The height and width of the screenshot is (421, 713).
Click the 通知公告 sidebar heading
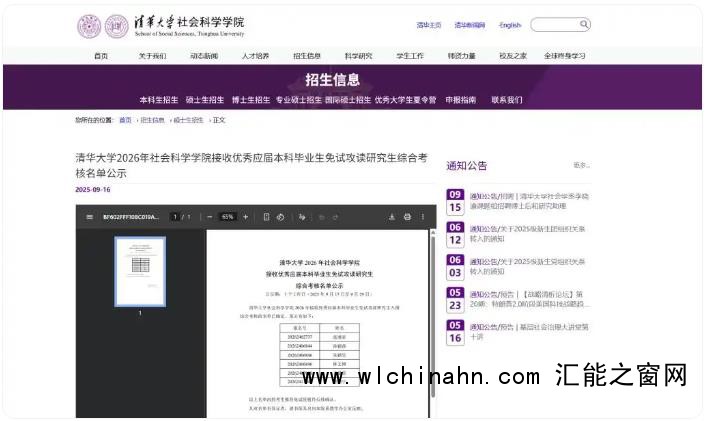tap(467, 165)
